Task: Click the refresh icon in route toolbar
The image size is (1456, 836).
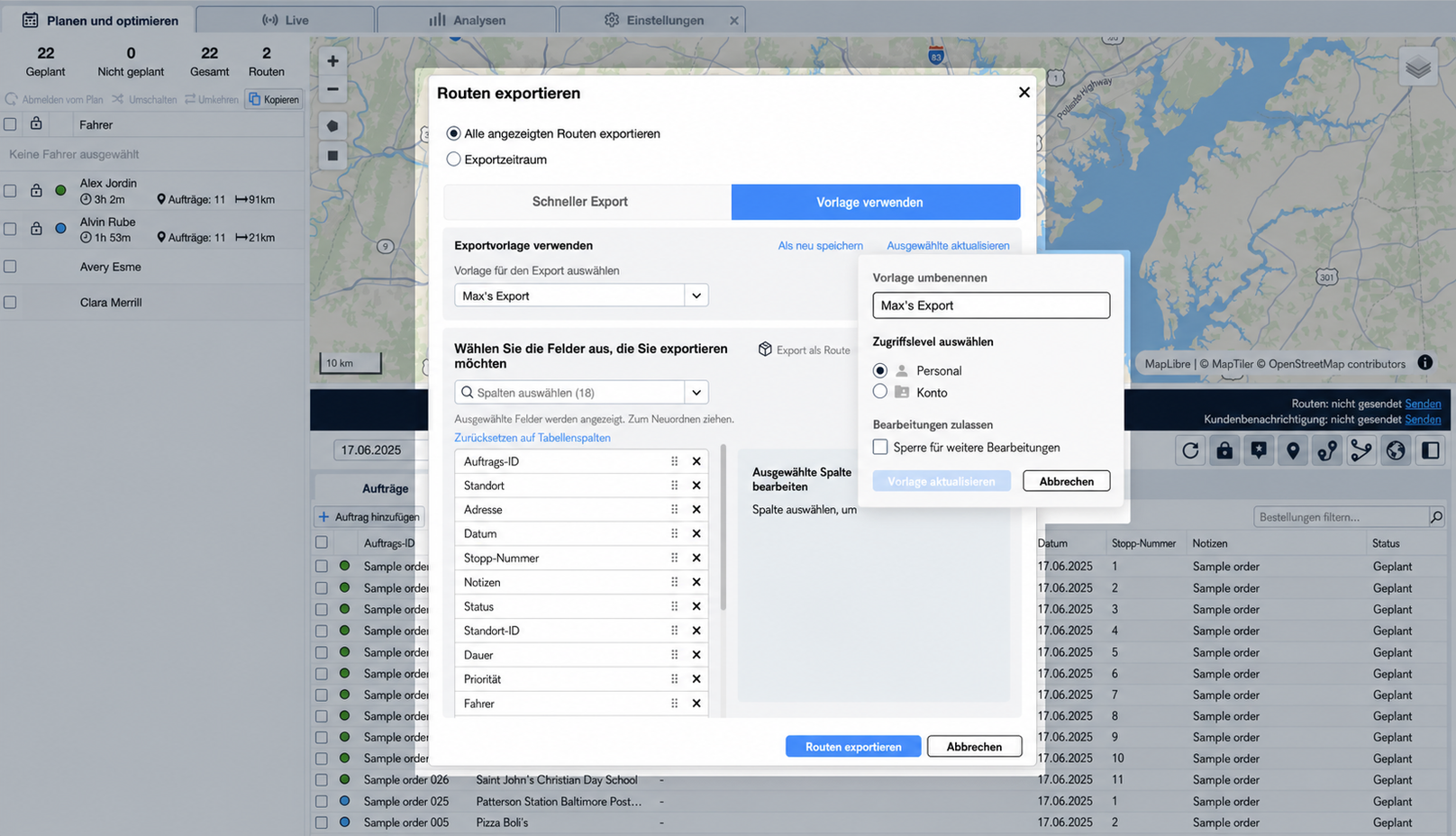Action: tap(1190, 450)
